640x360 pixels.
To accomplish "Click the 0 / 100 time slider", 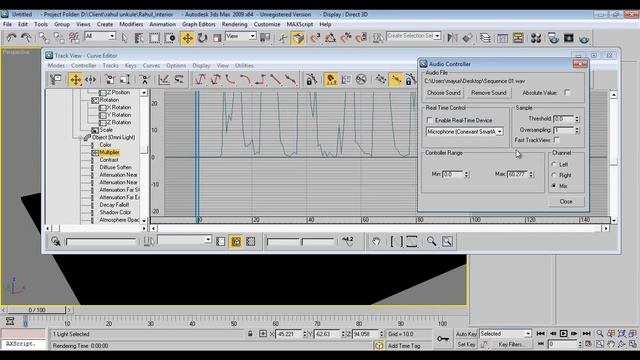I will (37, 310).
